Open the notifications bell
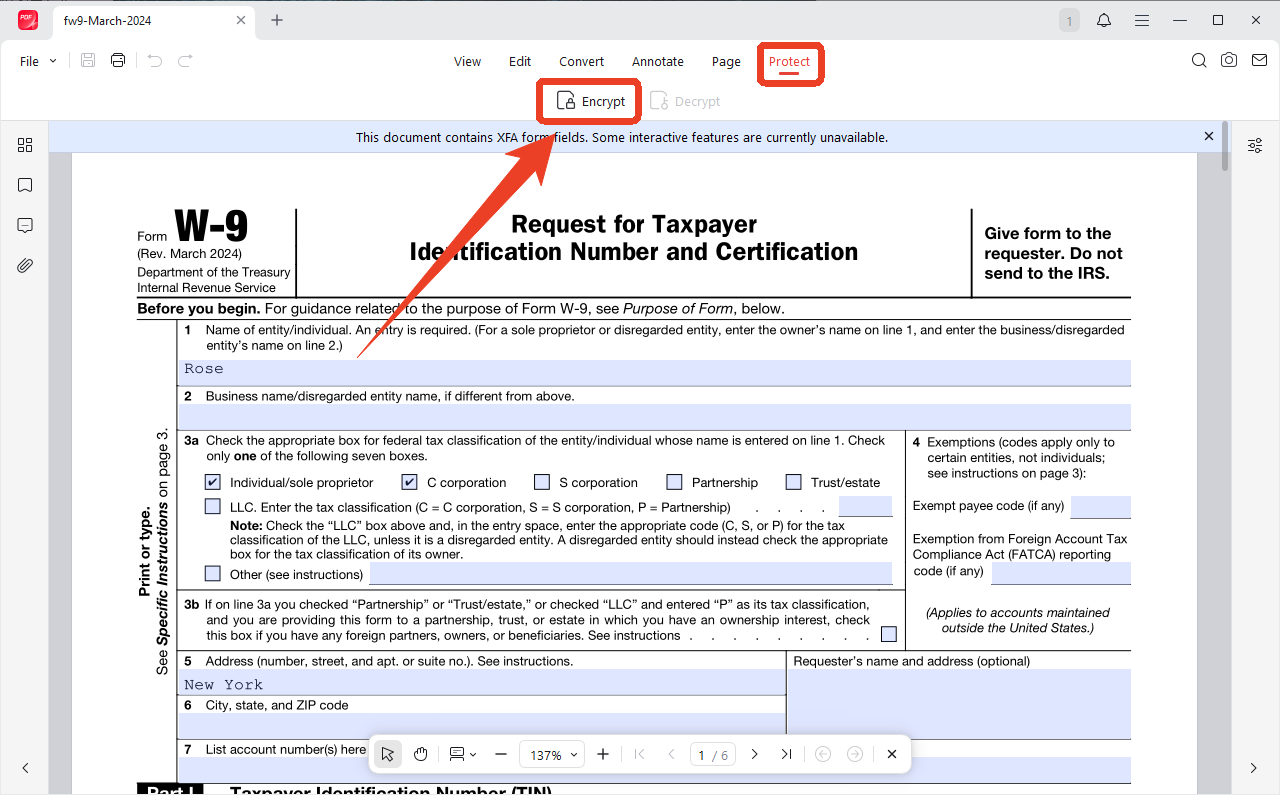The image size is (1280, 795). coord(1104,20)
